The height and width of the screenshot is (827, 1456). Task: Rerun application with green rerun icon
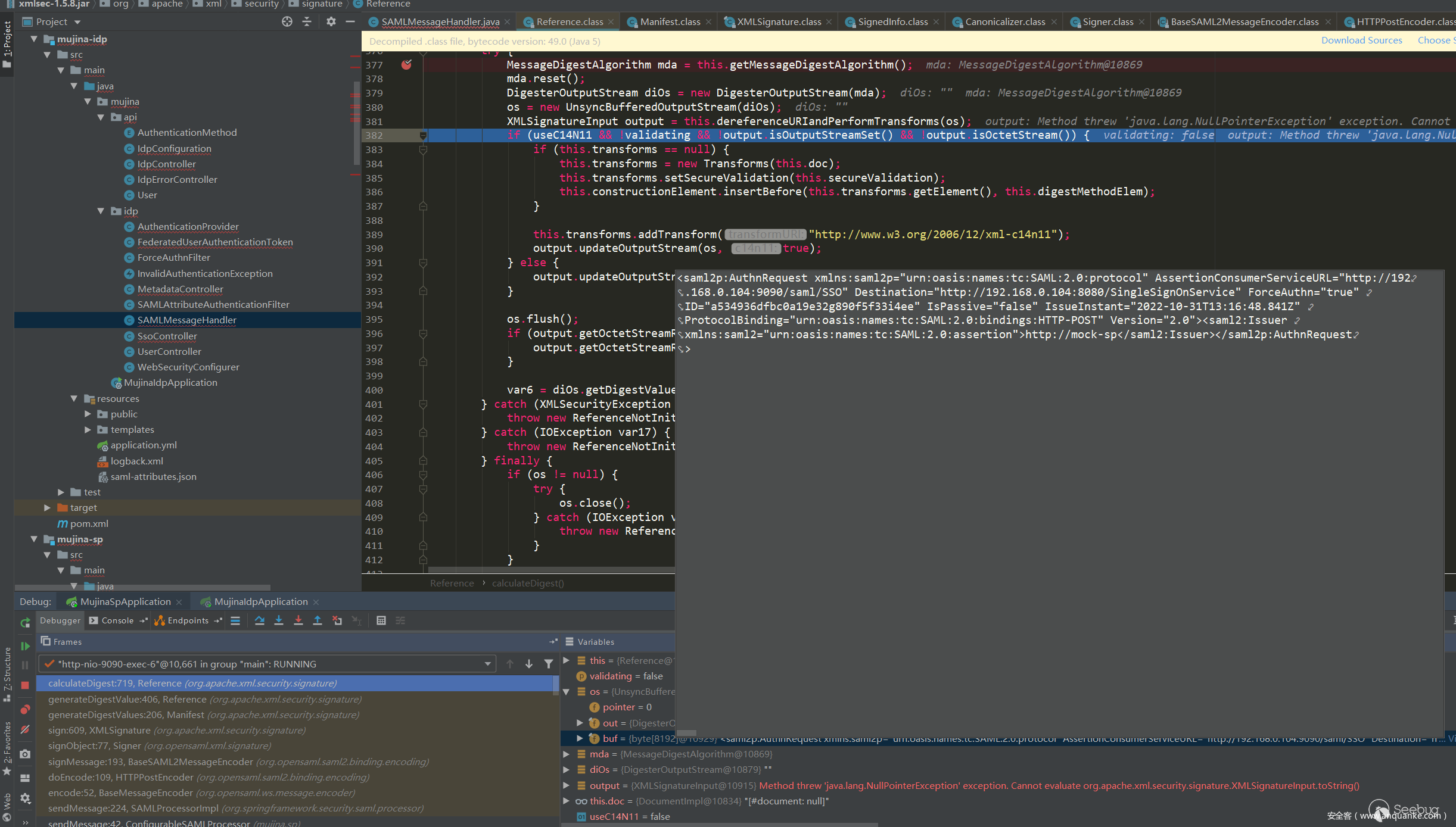[x=25, y=623]
